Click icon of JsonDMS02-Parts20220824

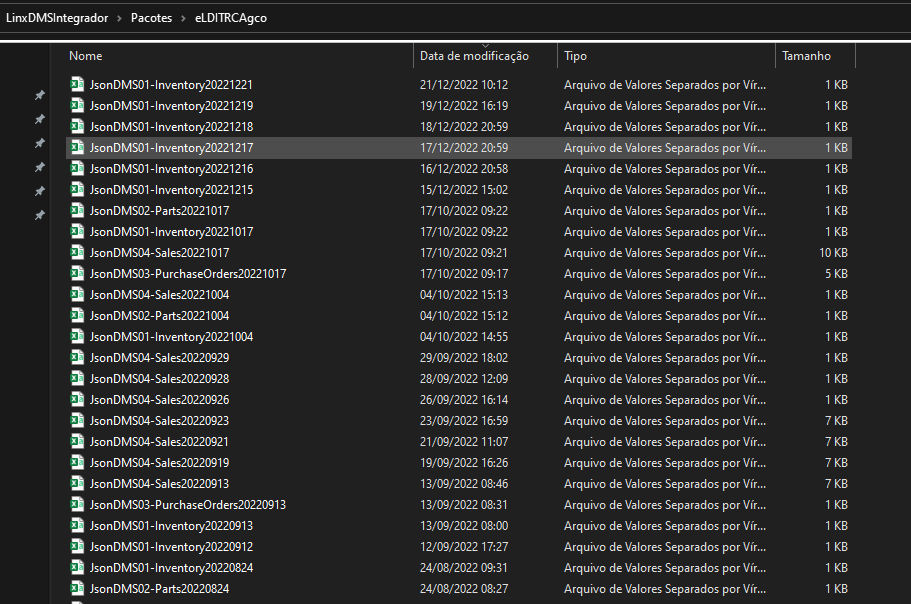click(x=77, y=588)
